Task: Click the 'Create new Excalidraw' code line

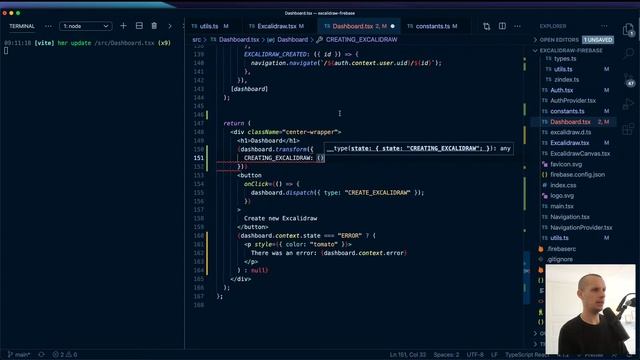Action: (280, 218)
